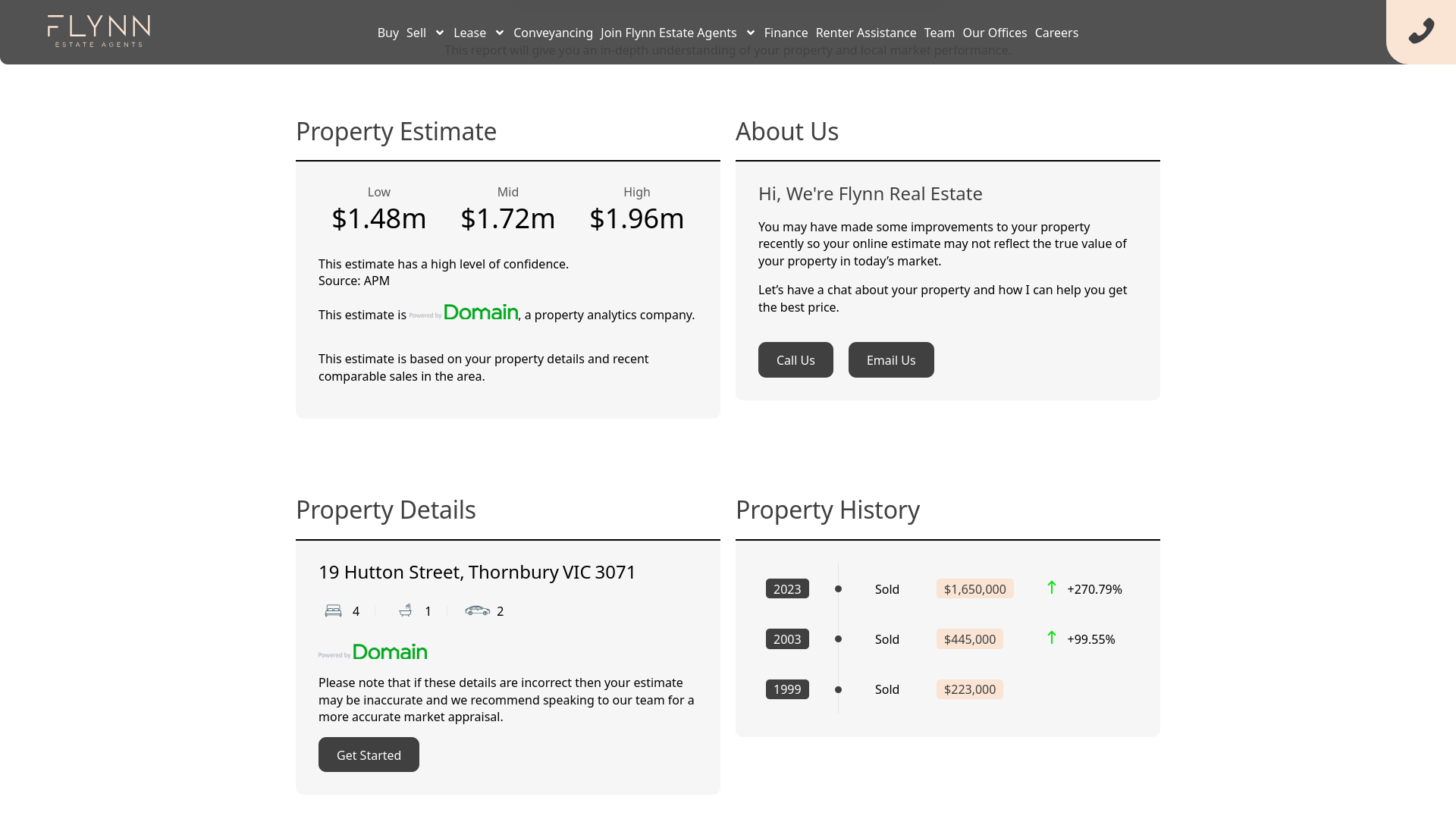
Task: Click Domain logo in Property Details
Action: click(x=373, y=652)
